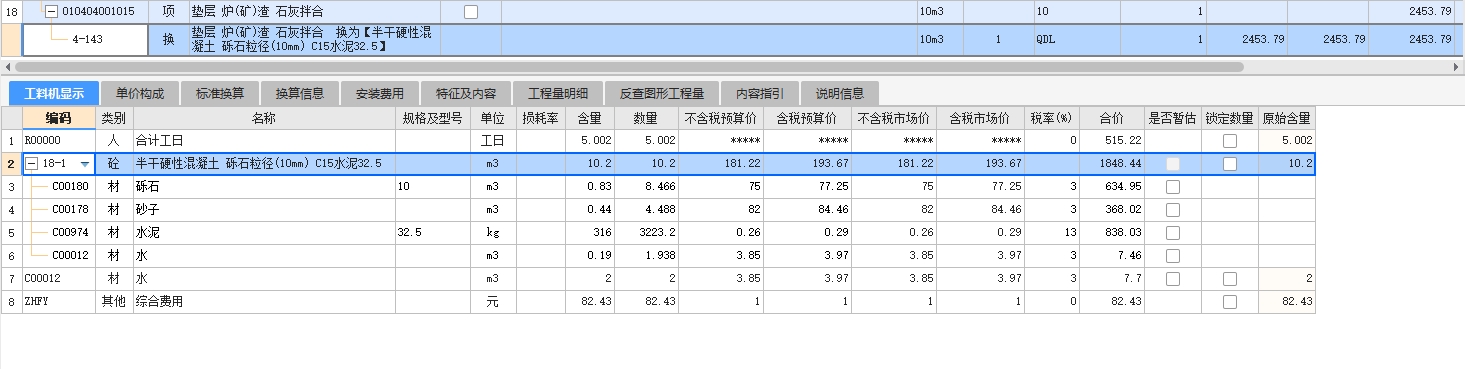Click the 砾石 name cell
Viewport: 1465px width, 369px height.
264,187
